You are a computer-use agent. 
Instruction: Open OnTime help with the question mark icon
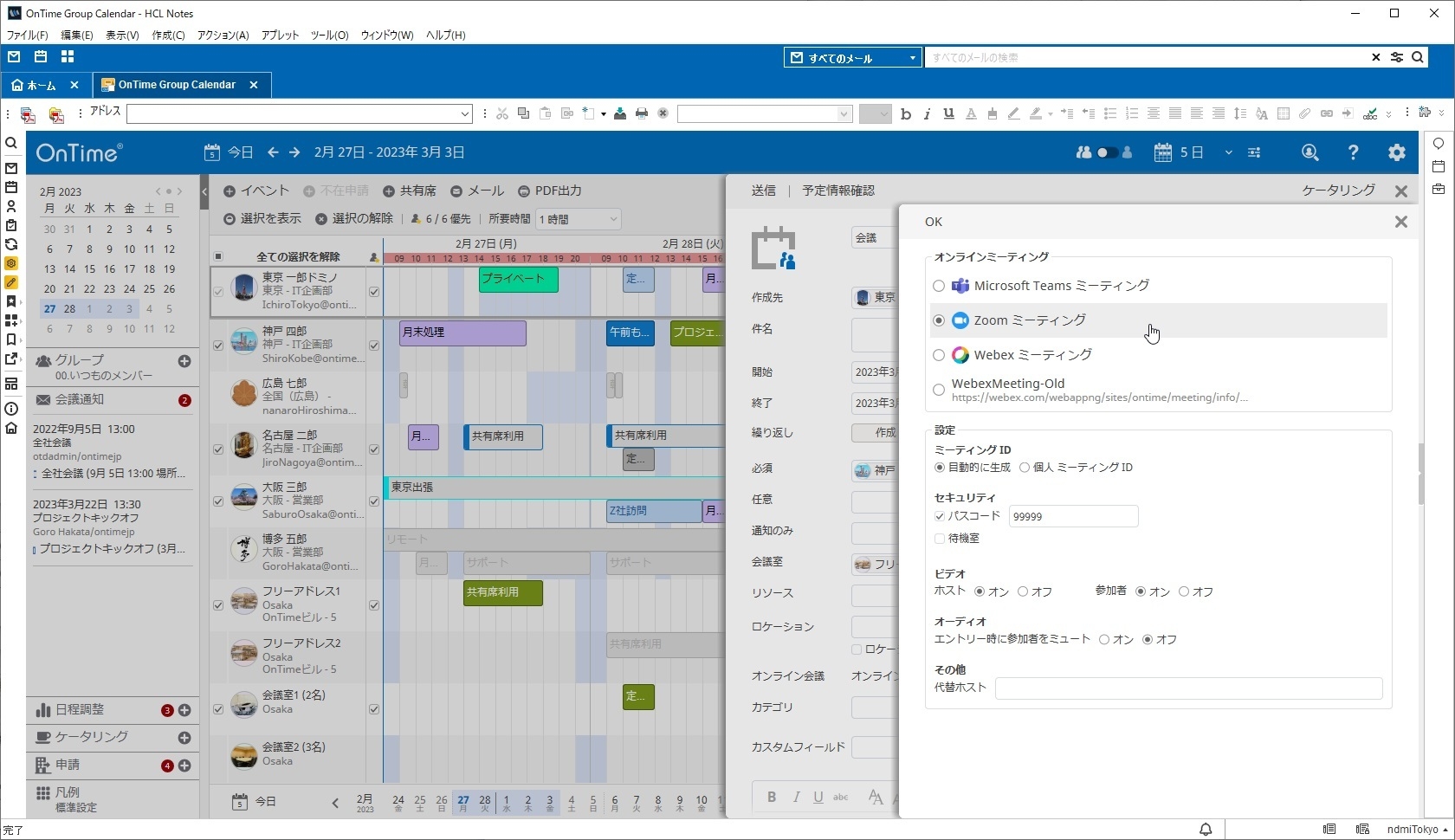[1353, 152]
